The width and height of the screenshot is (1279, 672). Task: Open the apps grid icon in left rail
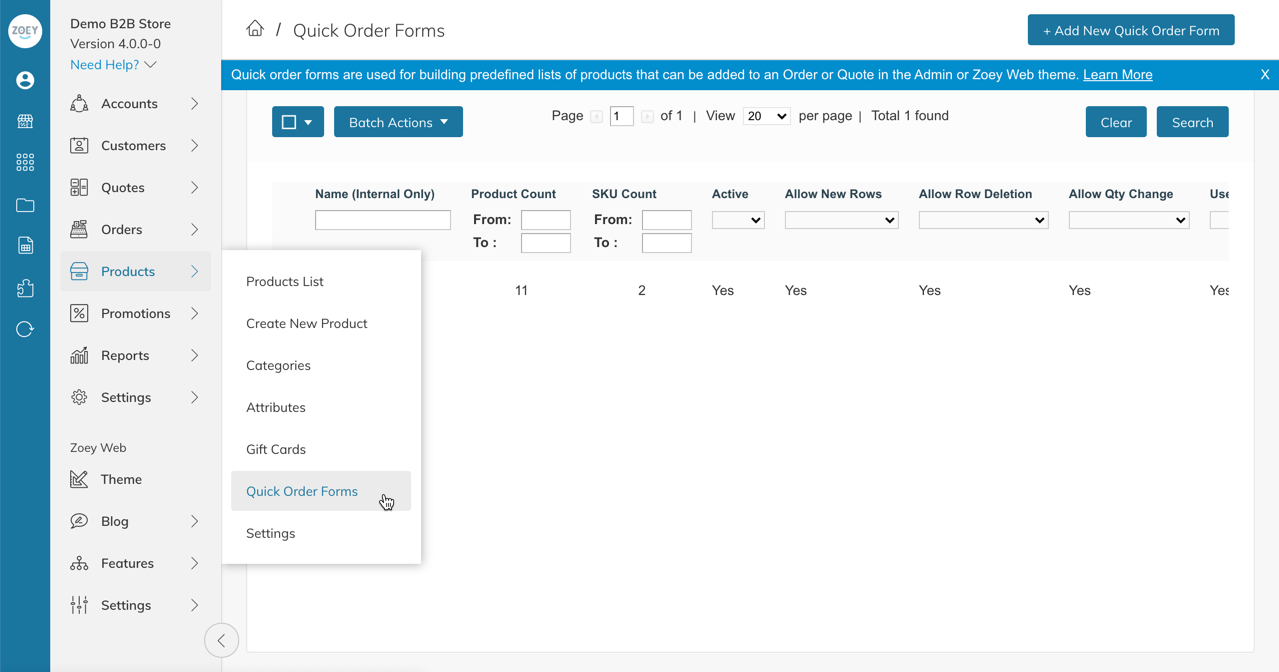pos(25,163)
